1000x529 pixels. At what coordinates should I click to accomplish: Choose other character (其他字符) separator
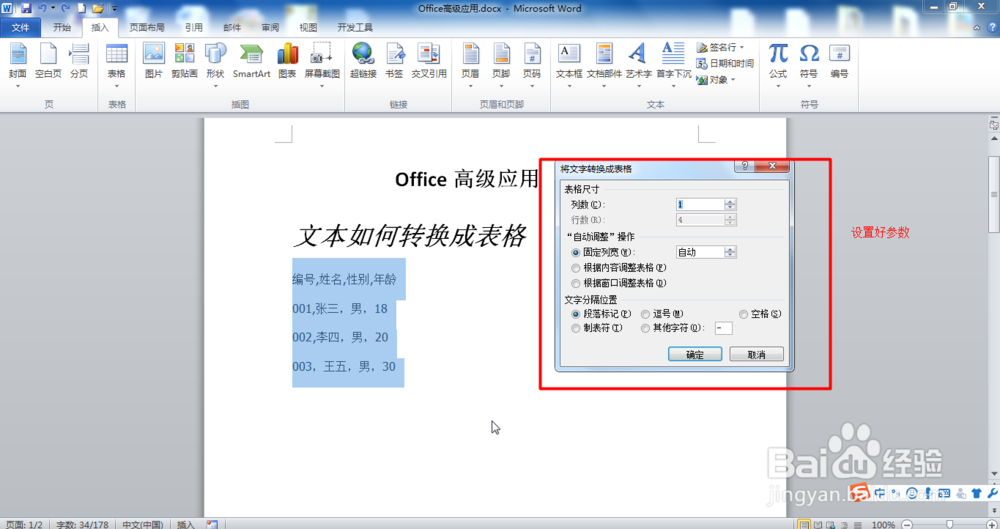(673, 328)
